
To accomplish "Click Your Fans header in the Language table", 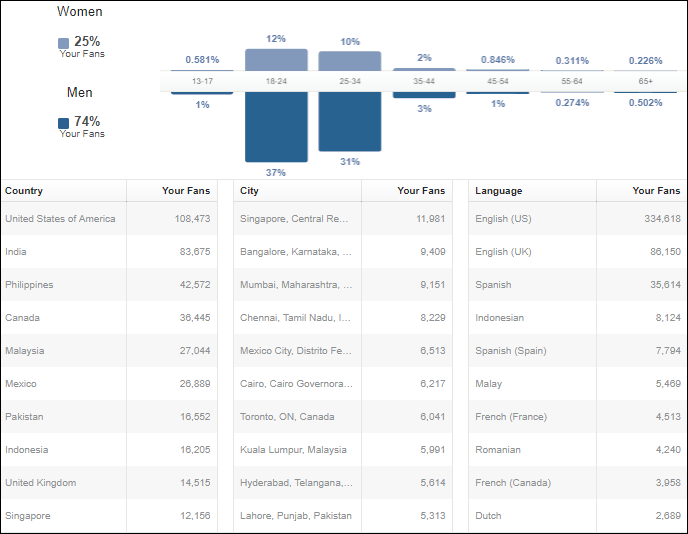I will click(656, 191).
